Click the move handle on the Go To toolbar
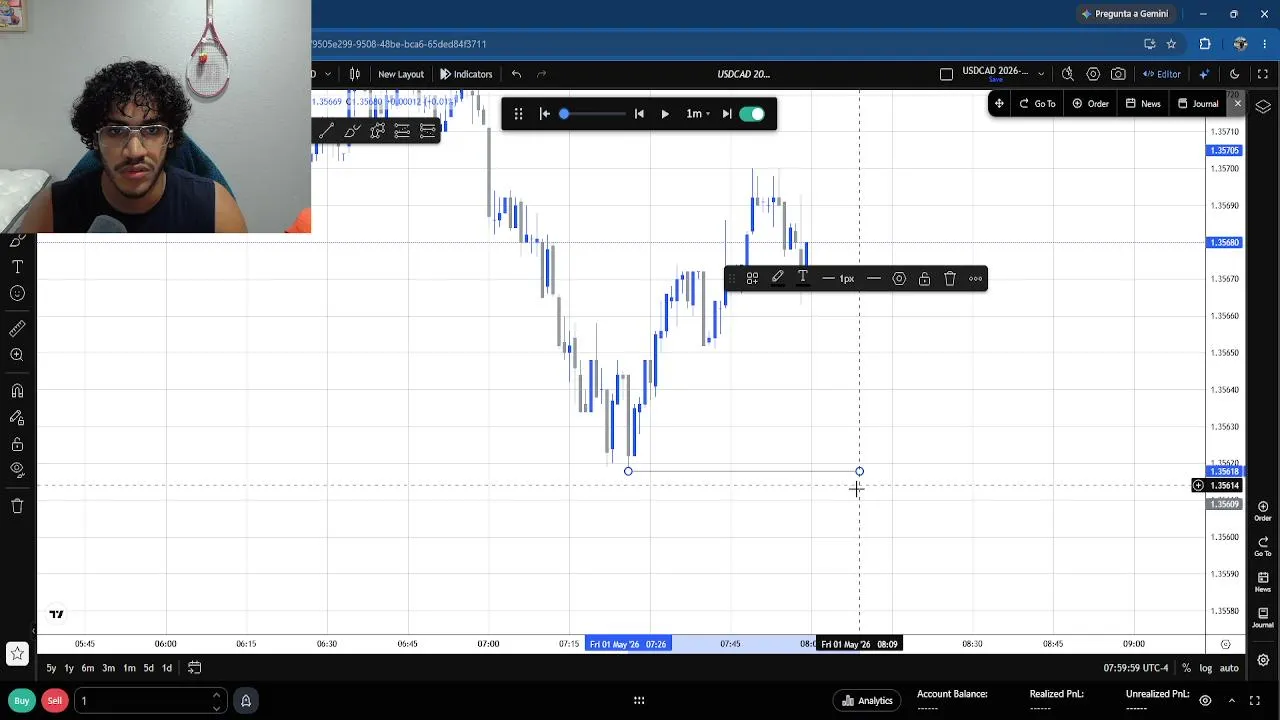 pyautogui.click(x=999, y=104)
